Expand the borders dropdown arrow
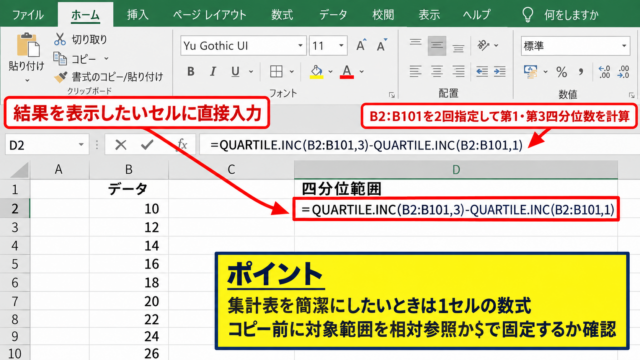 pos(291,72)
